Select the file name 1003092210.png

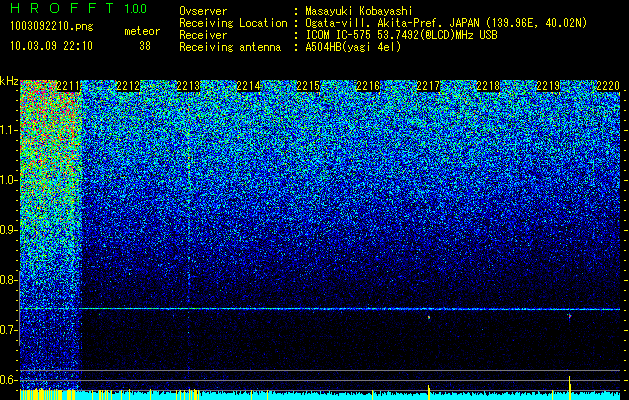pos(52,27)
